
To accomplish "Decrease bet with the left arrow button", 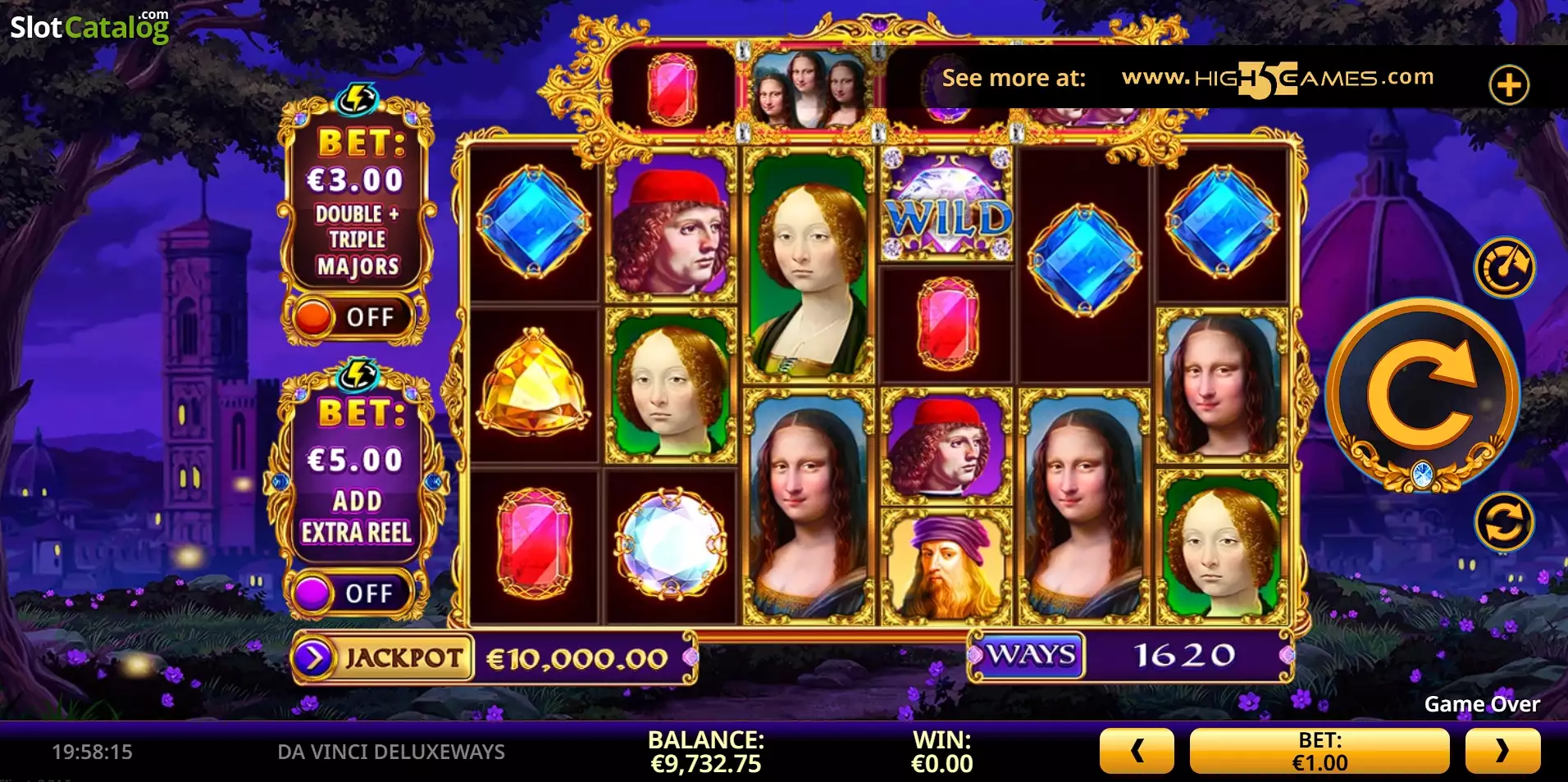I will (1137, 751).
